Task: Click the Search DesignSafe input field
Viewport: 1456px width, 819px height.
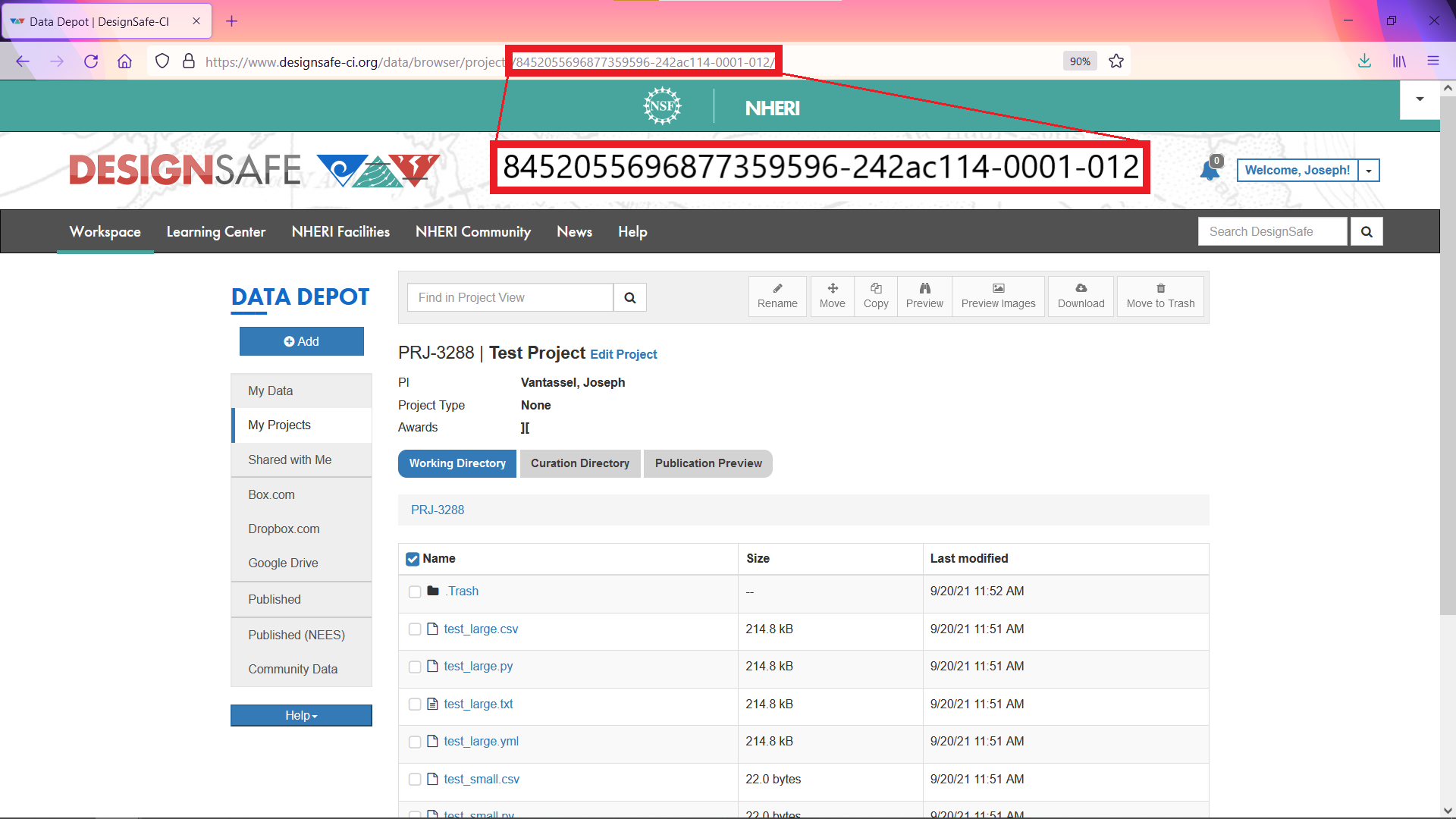Action: pos(1272,231)
